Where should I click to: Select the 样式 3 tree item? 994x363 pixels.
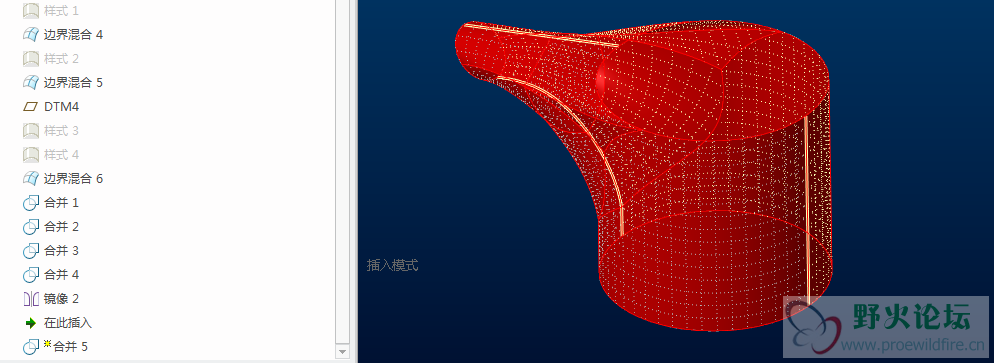(x=61, y=131)
